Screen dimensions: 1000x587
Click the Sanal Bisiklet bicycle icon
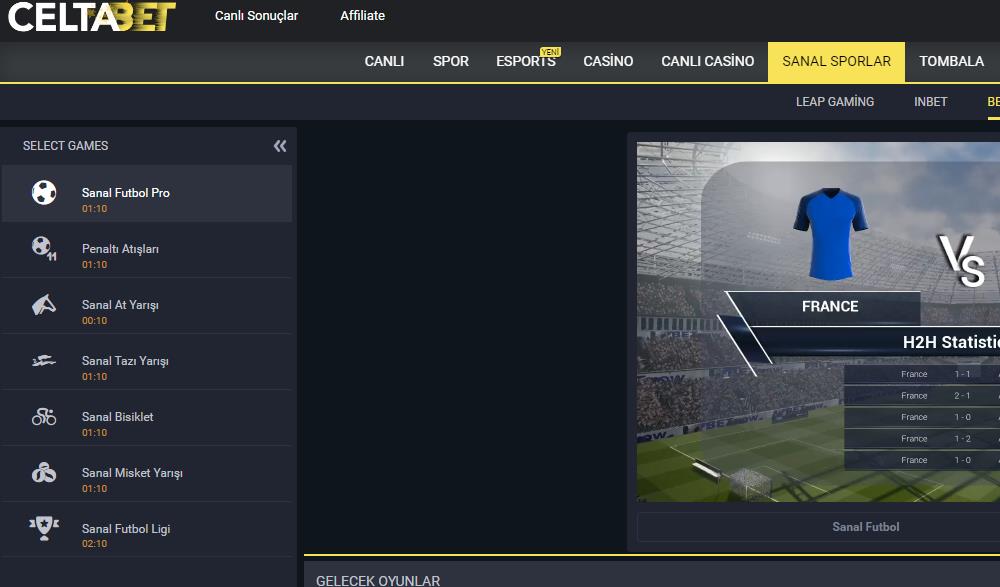pos(44,417)
